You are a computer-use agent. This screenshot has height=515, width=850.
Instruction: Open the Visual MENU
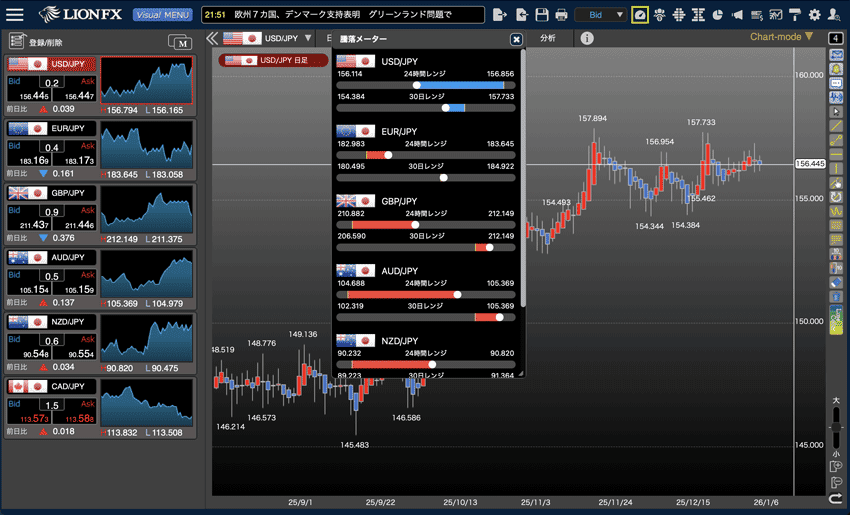pyautogui.click(x=162, y=15)
